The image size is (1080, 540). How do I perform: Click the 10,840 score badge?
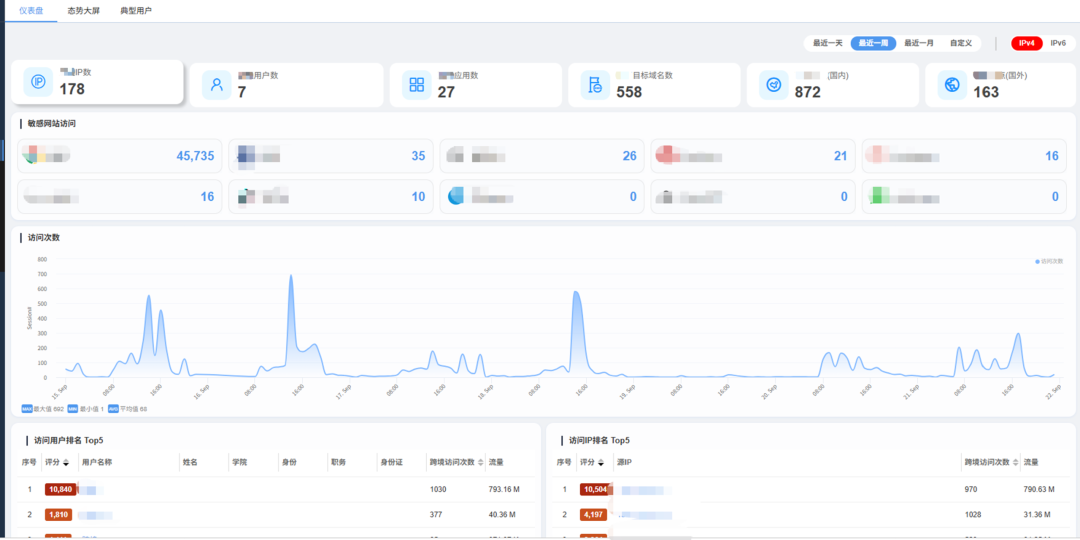(x=60, y=489)
